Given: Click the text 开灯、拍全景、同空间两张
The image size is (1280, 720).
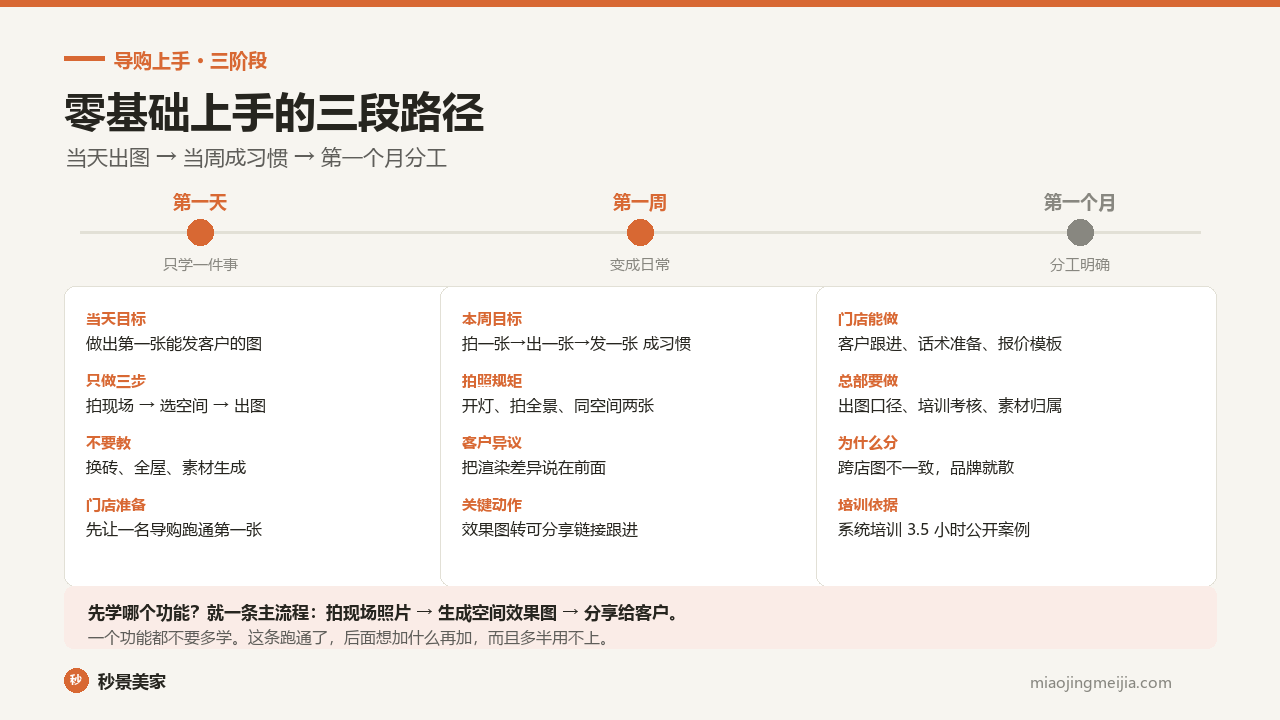Looking at the screenshot, I should pyautogui.click(x=558, y=406).
